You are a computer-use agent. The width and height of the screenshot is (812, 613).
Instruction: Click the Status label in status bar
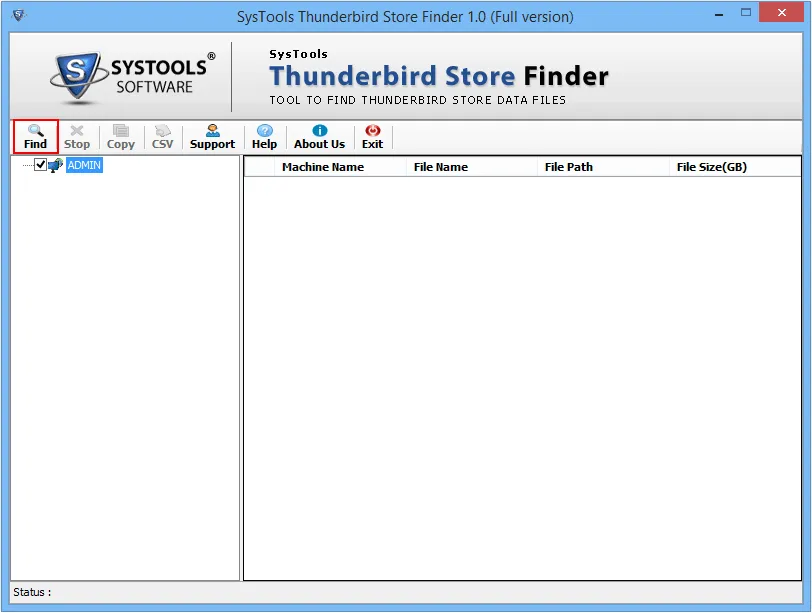[x=32, y=592]
